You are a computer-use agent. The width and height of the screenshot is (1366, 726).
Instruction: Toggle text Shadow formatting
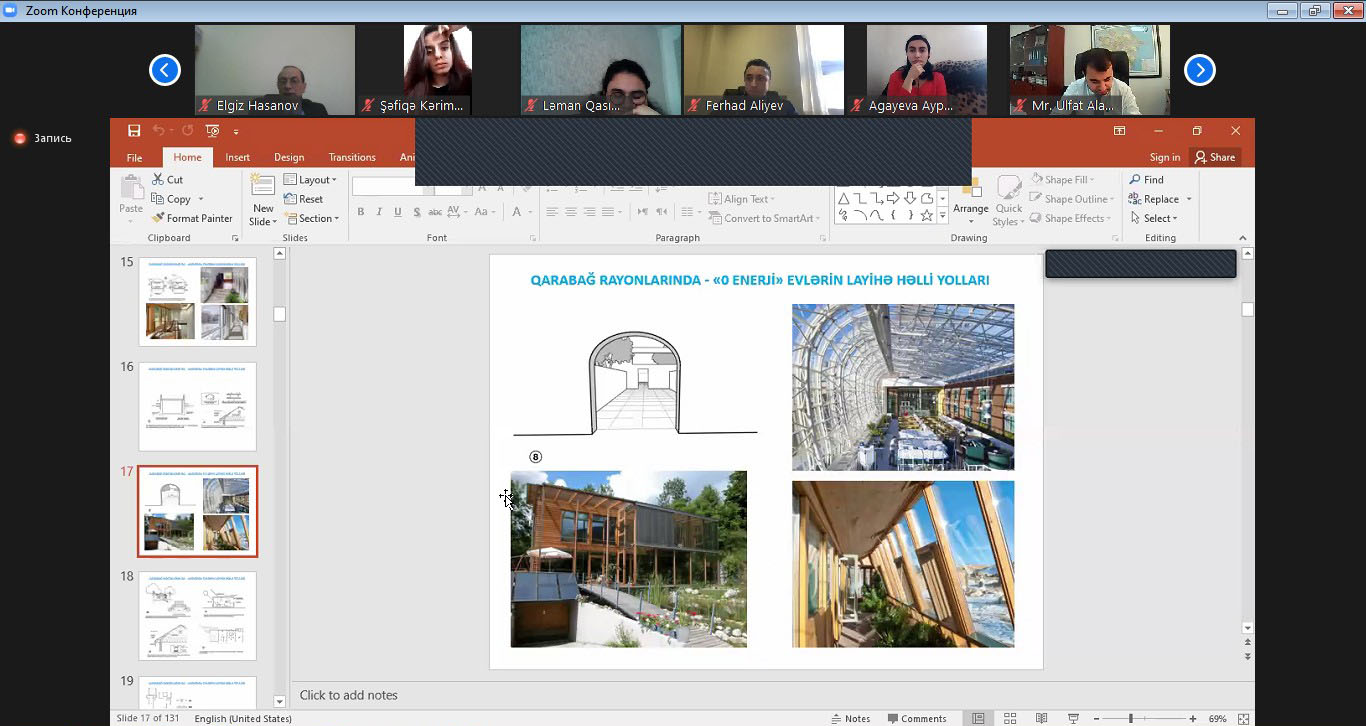[x=416, y=212]
